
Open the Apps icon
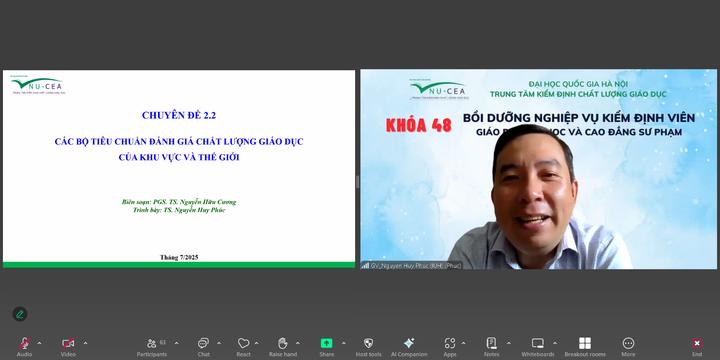point(450,347)
